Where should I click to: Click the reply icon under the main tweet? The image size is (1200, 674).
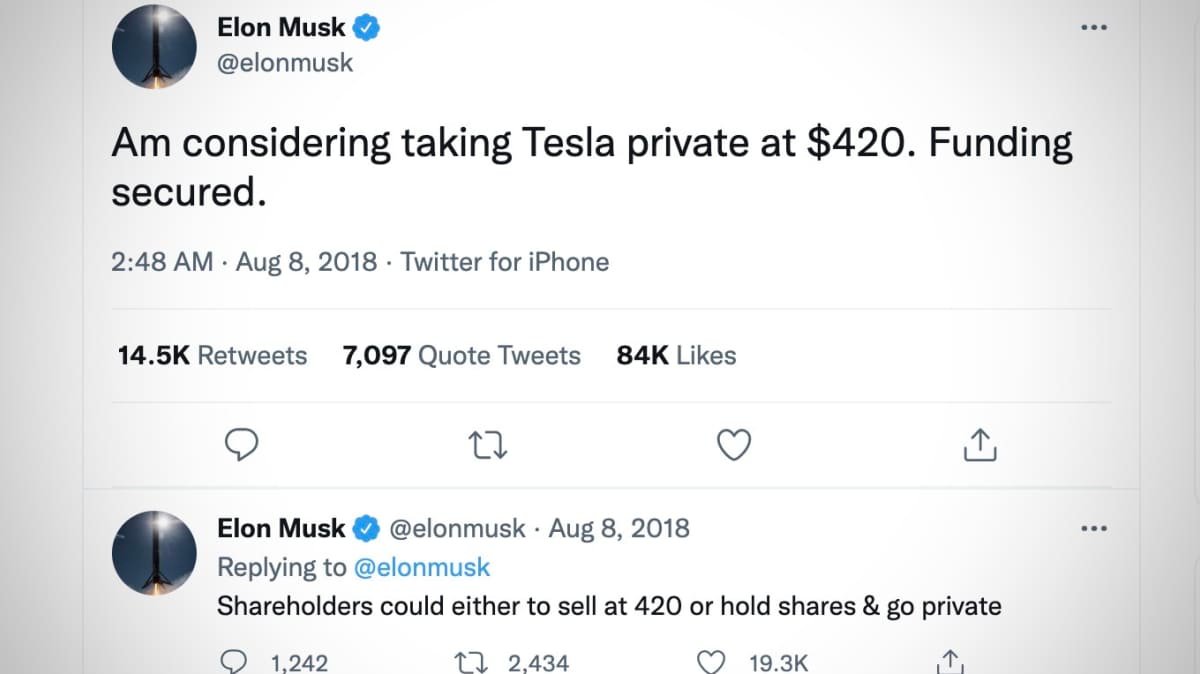[x=241, y=446]
